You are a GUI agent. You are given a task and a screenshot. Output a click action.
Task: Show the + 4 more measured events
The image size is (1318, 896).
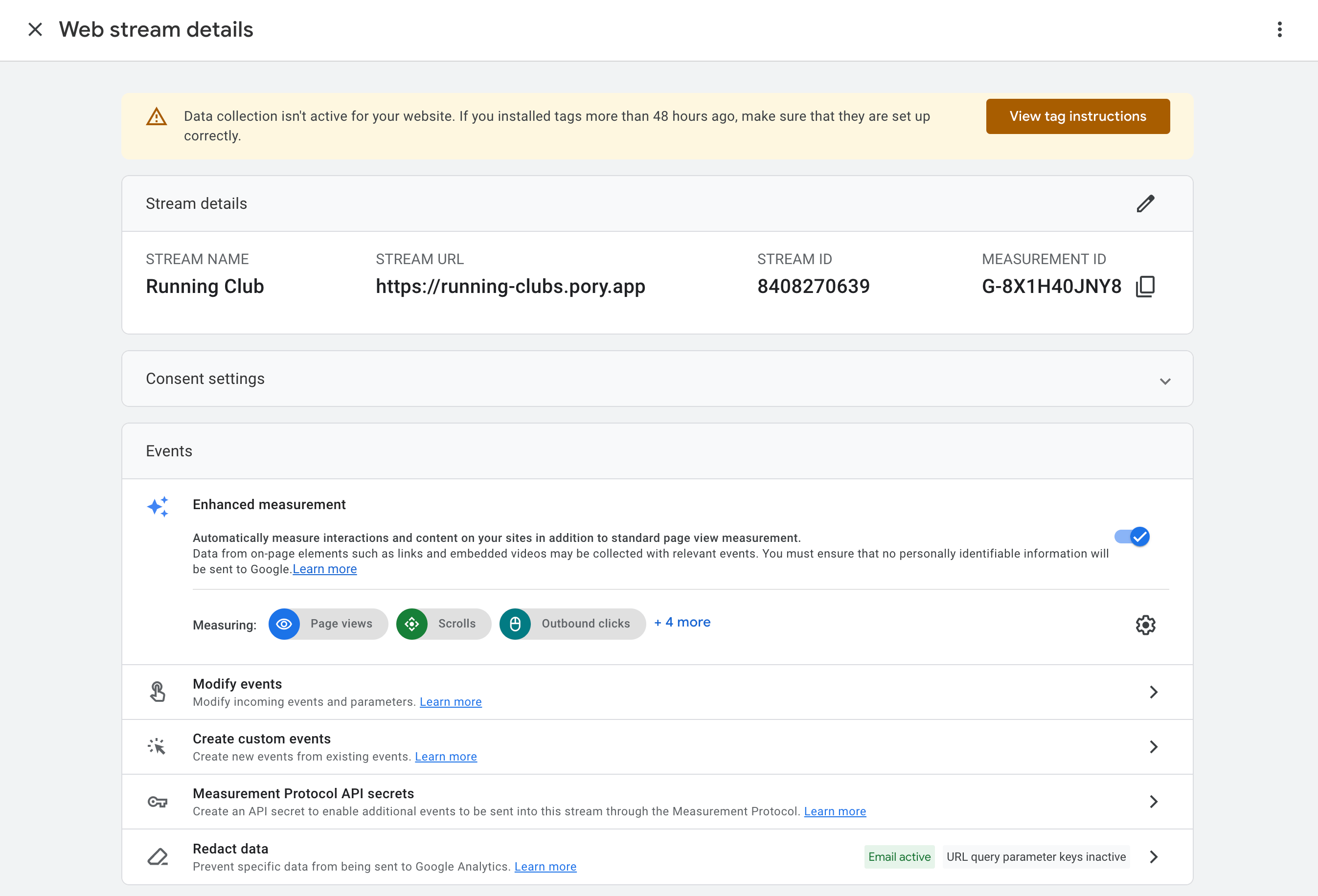pos(682,622)
